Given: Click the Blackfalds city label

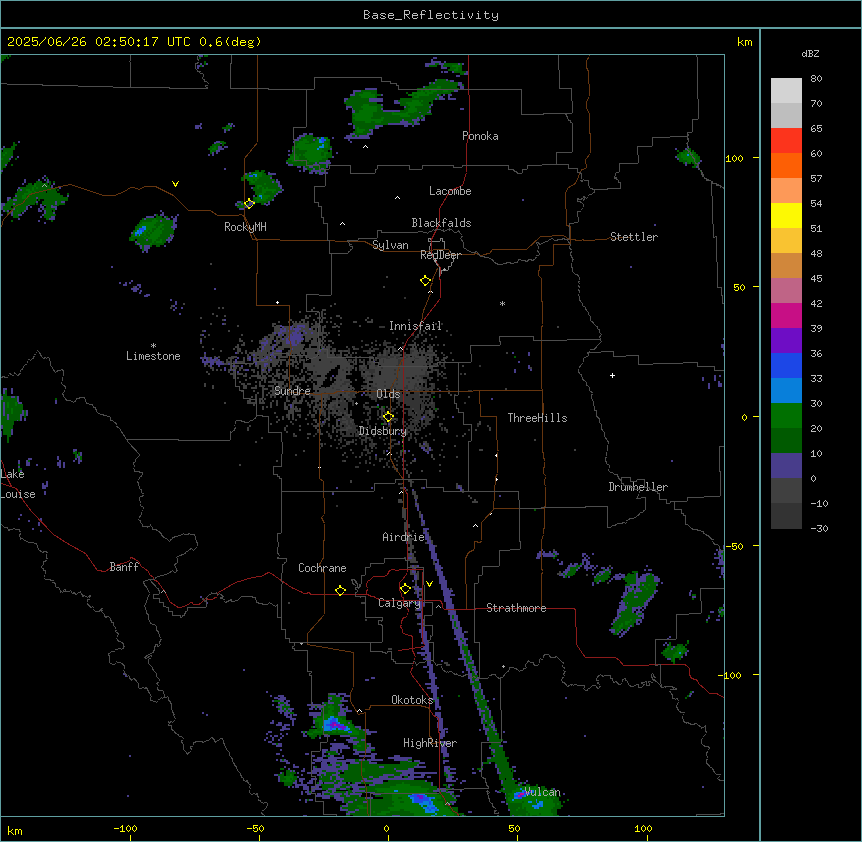Looking at the screenshot, I should click(x=441, y=223).
